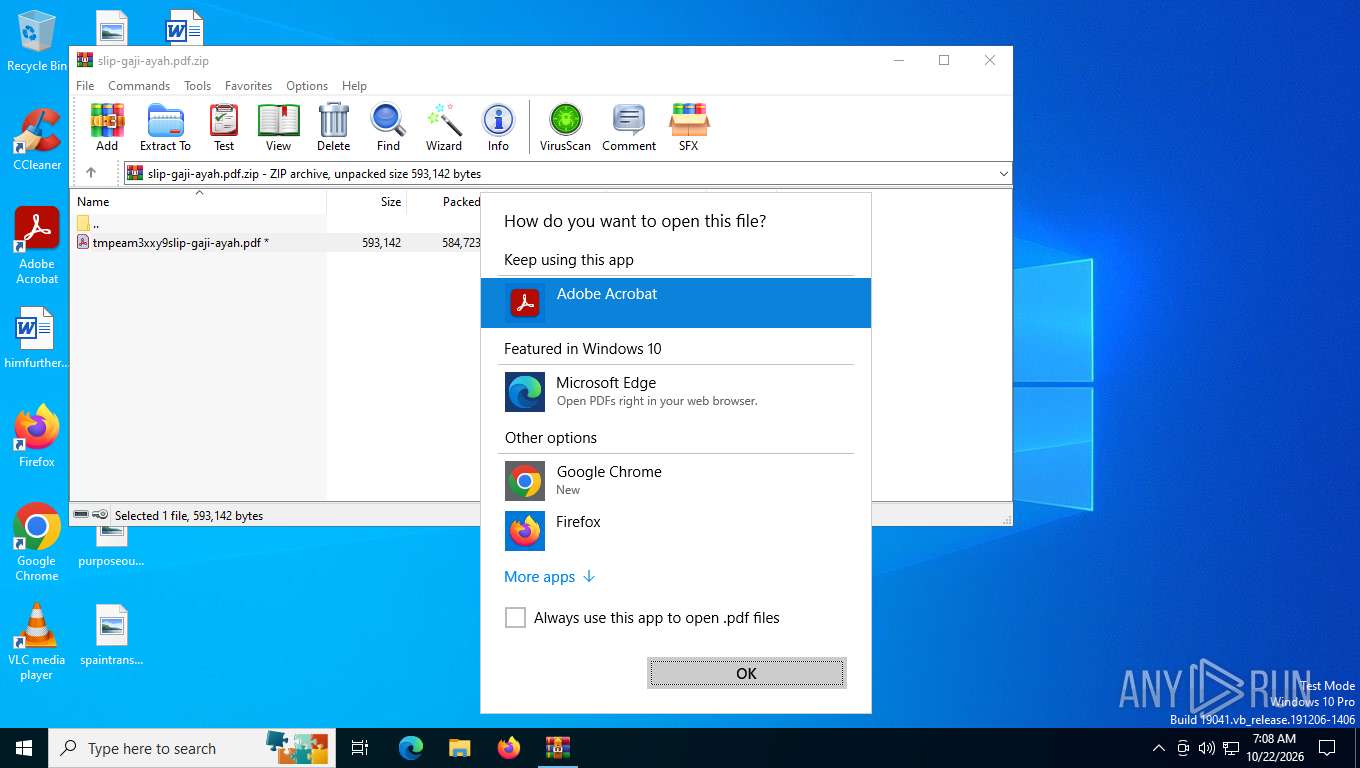Screen dimensions: 1360x768
Task: Pick Google Chrome from Other options
Action: click(x=676, y=480)
